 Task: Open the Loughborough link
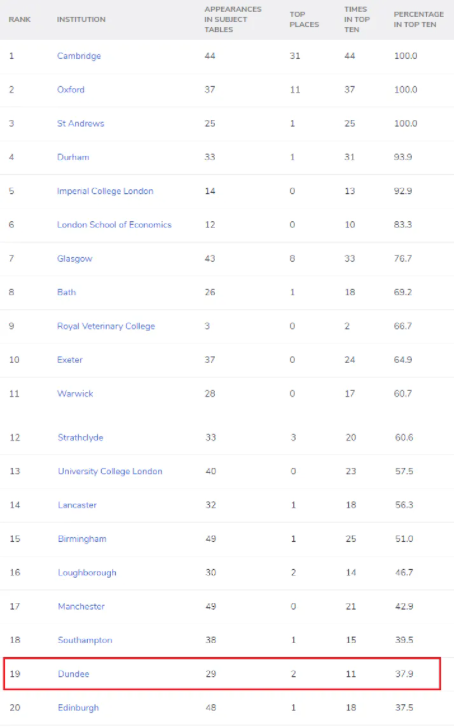pos(87,573)
